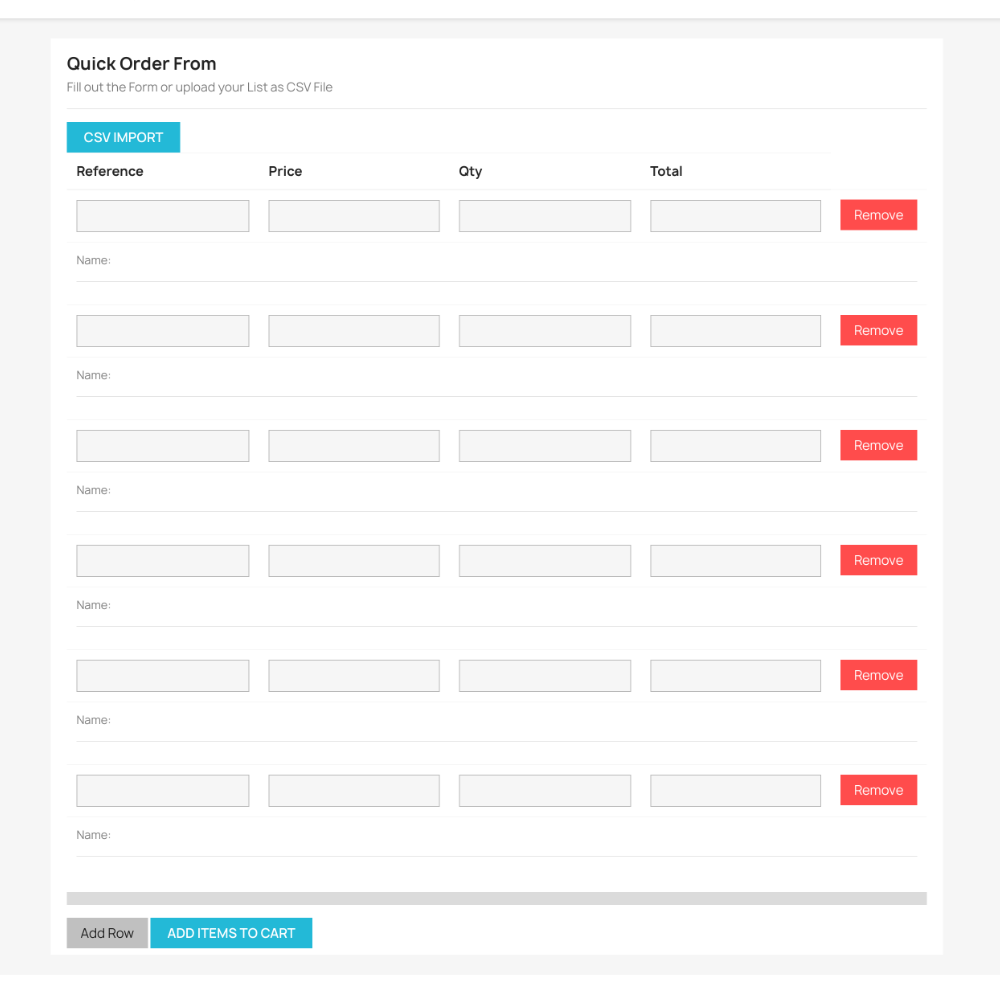1000x1000 pixels.
Task: Click the fourth row Qty box
Action: [x=545, y=561]
